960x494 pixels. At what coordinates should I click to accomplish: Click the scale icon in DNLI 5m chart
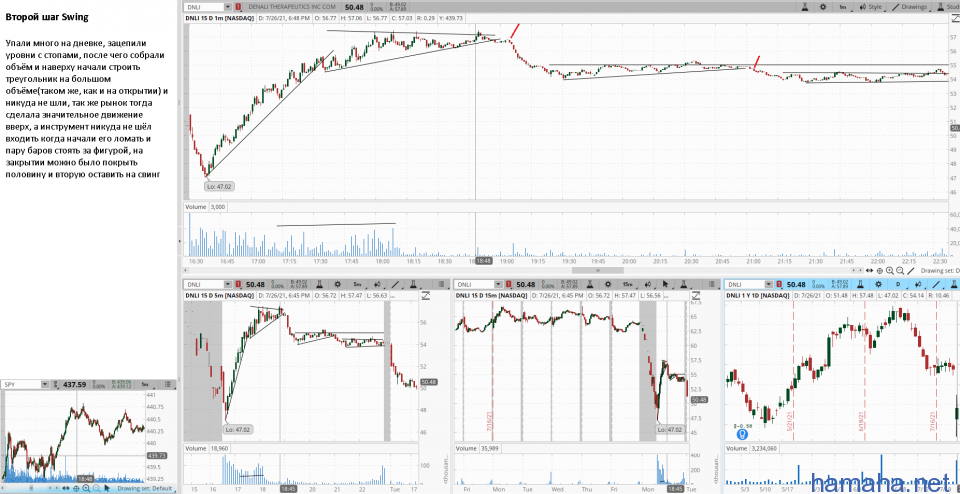(x=426, y=296)
